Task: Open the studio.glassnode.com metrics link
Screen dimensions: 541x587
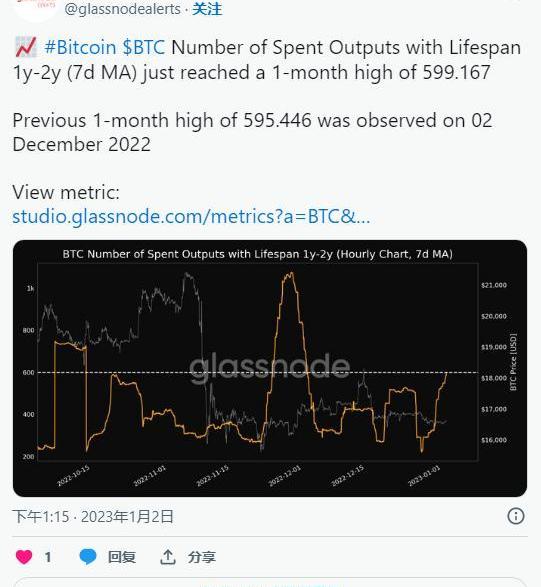Action: pyautogui.click(x=191, y=216)
